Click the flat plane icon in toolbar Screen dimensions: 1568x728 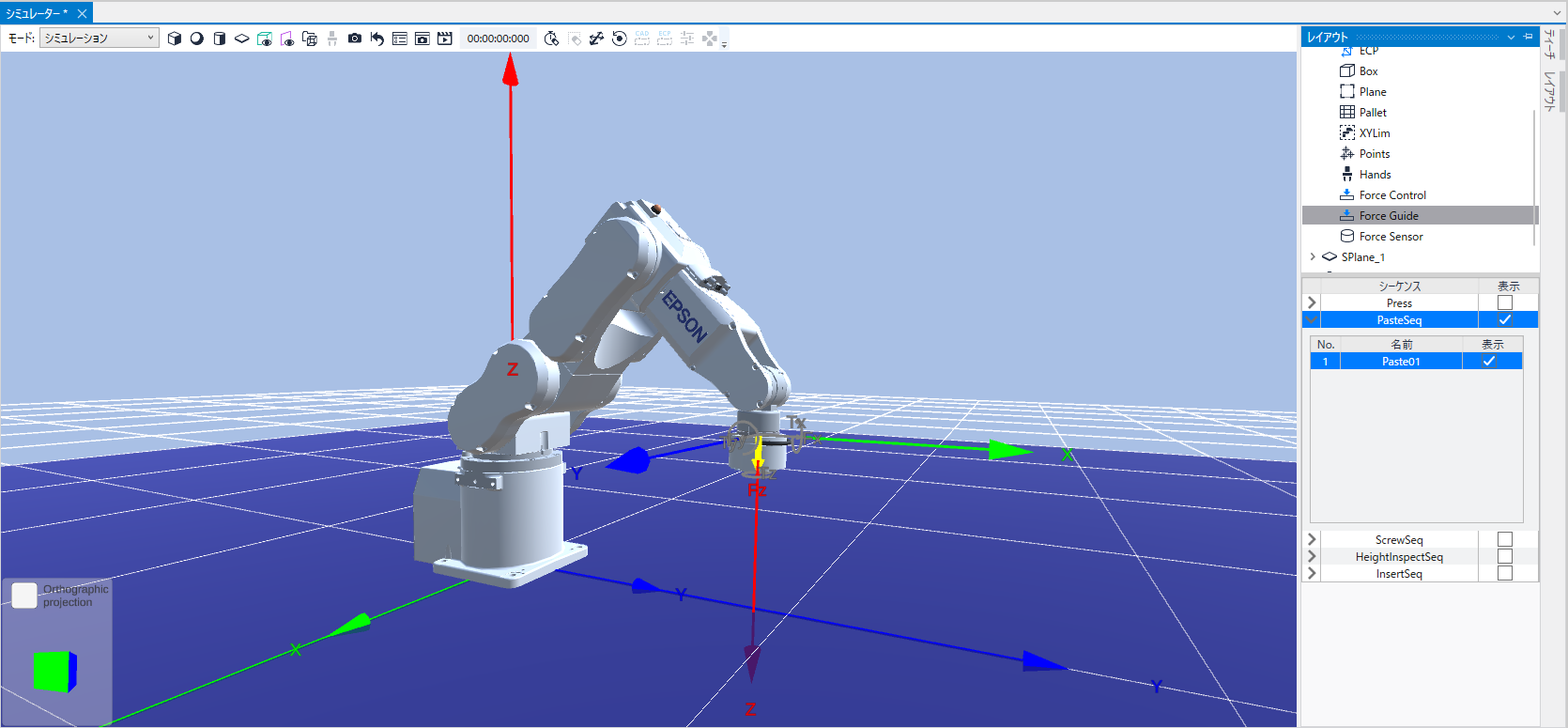coord(242,39)
